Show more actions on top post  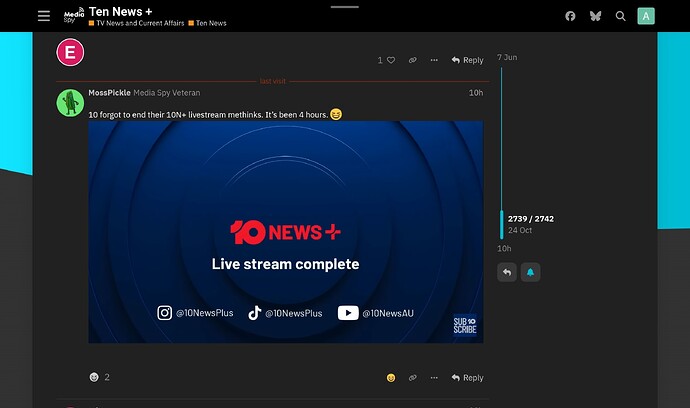coord(434,60)
